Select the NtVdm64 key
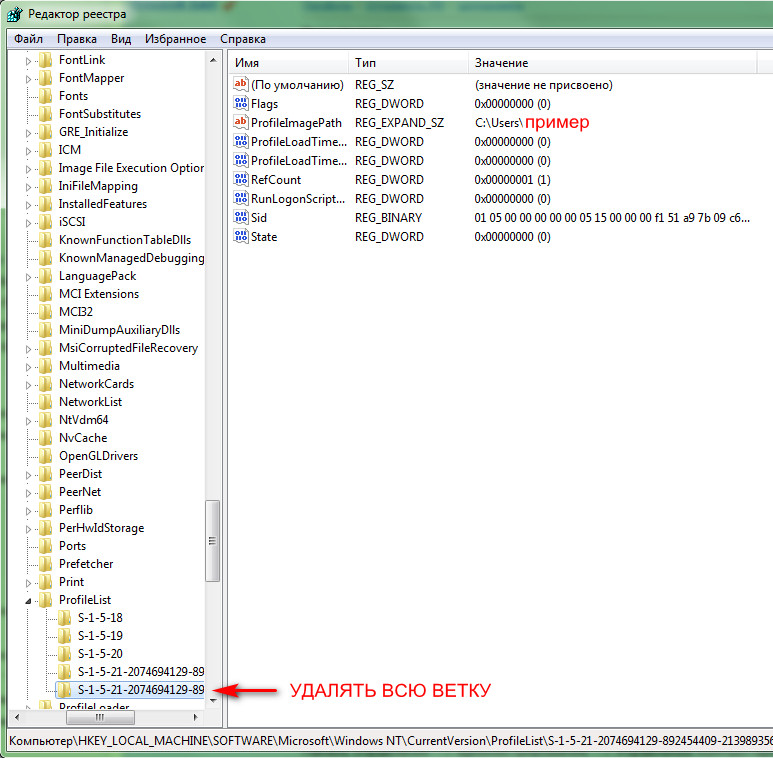This screenshot has width=773, height=758. point(83,420)
